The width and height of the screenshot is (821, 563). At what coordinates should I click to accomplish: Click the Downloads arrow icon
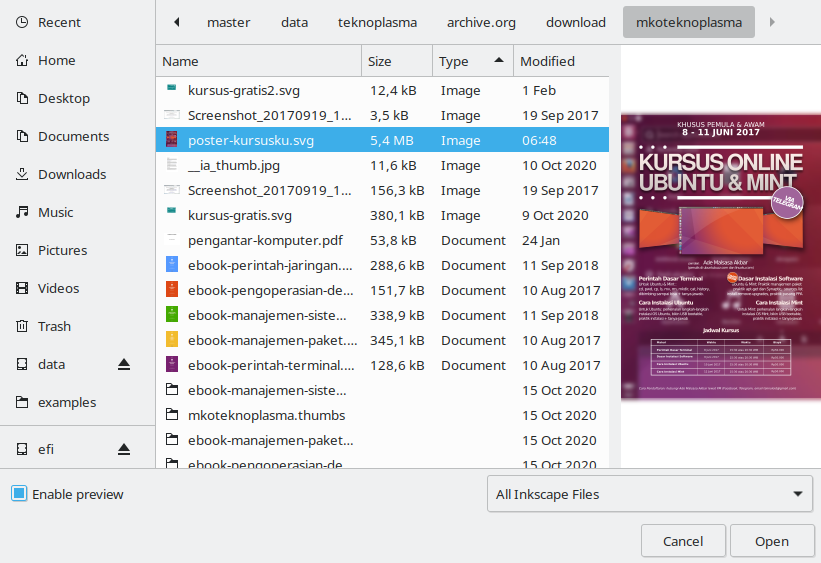click(x=22, y=174)
